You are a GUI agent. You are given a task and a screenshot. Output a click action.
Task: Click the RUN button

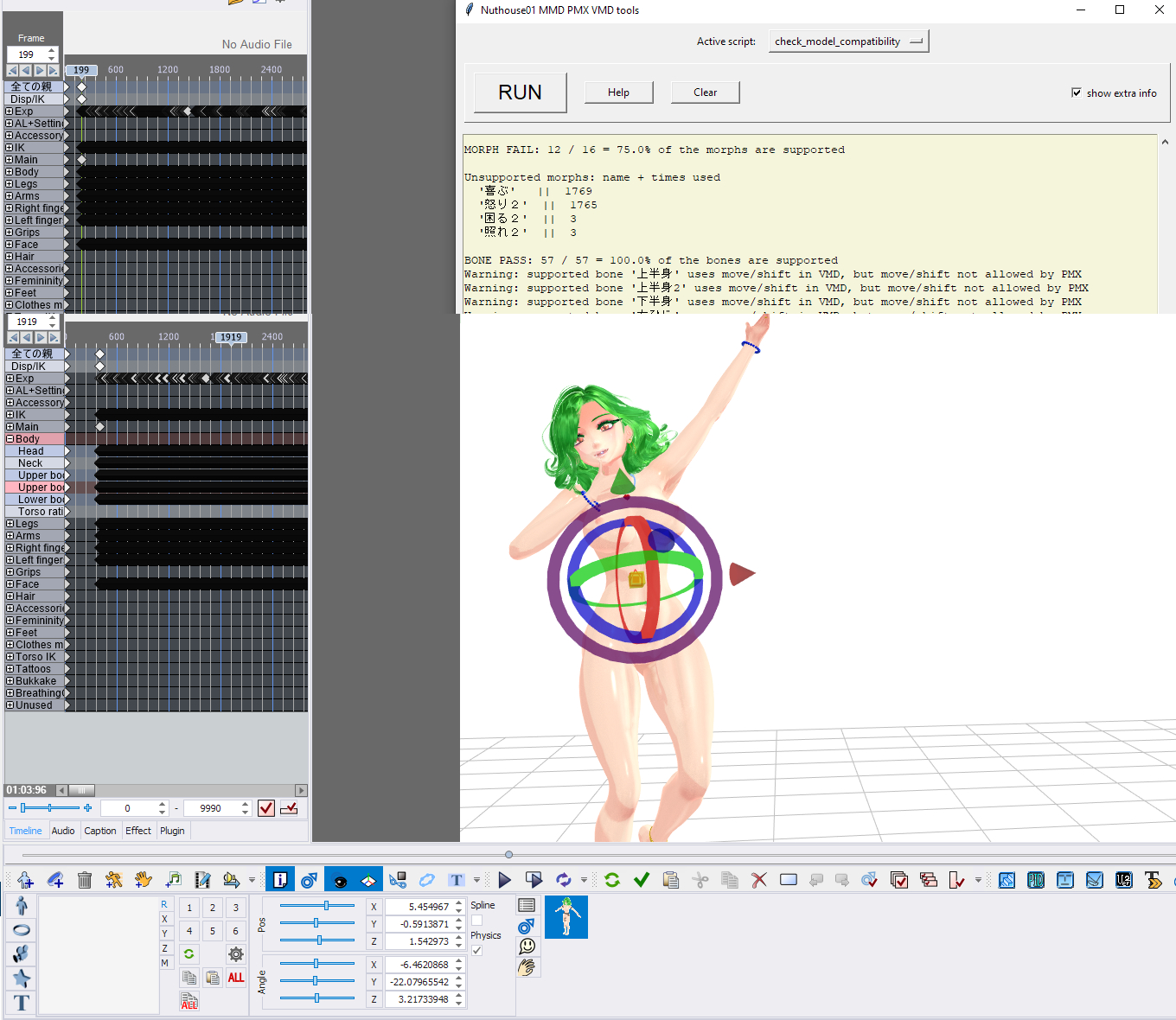(521, 92)
